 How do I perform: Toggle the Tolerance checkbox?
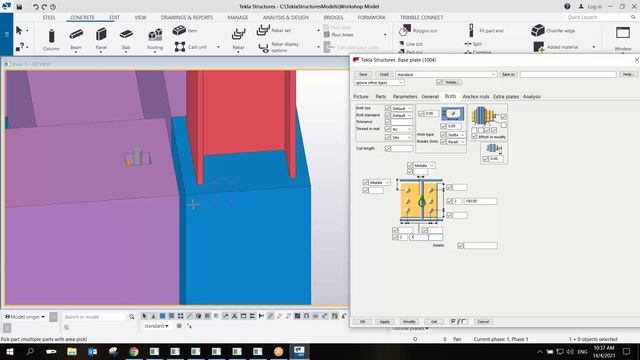(388, 122)
